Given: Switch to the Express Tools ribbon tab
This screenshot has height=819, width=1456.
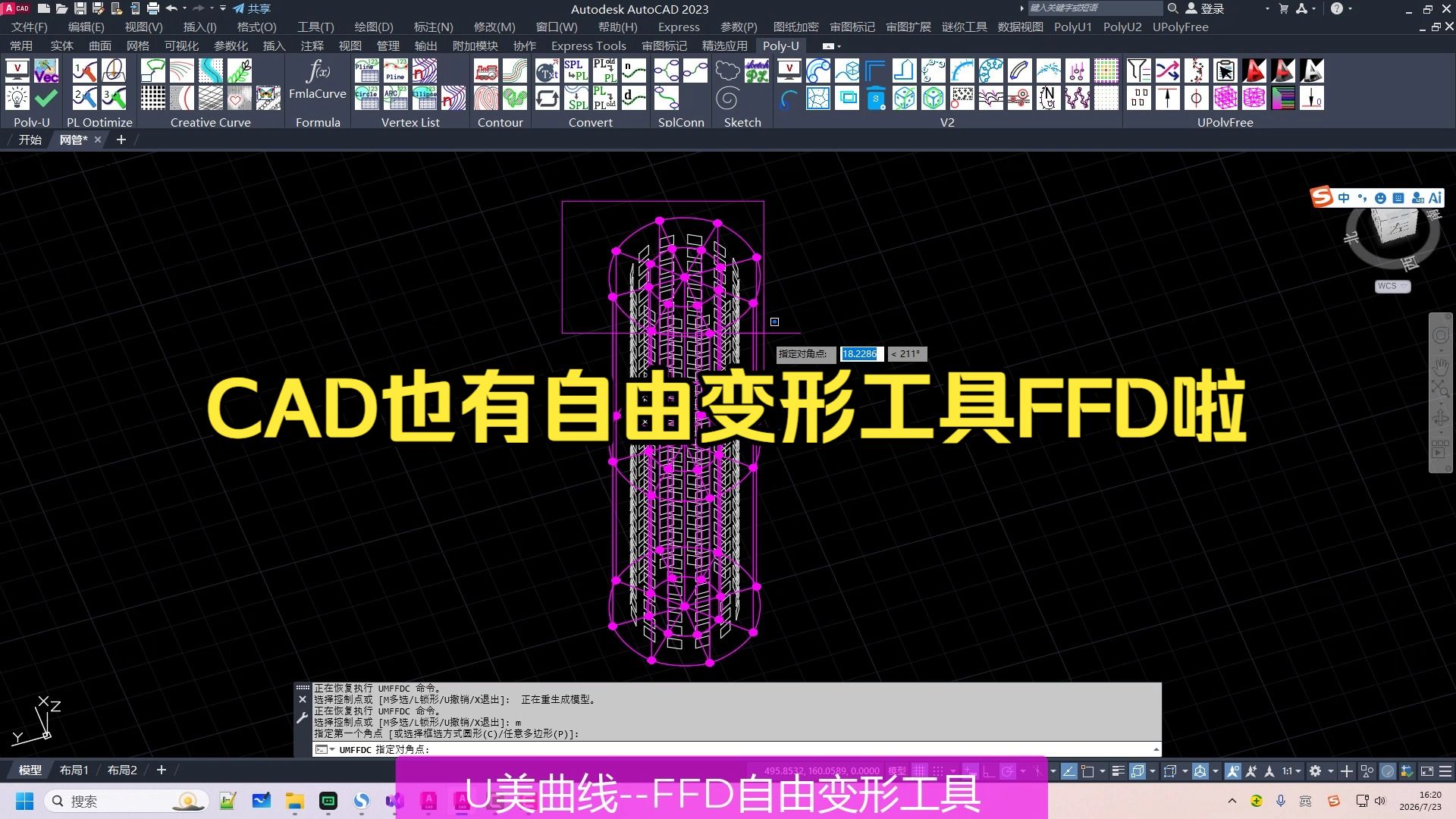Looking at the screenshot, I should coord(588,45).
